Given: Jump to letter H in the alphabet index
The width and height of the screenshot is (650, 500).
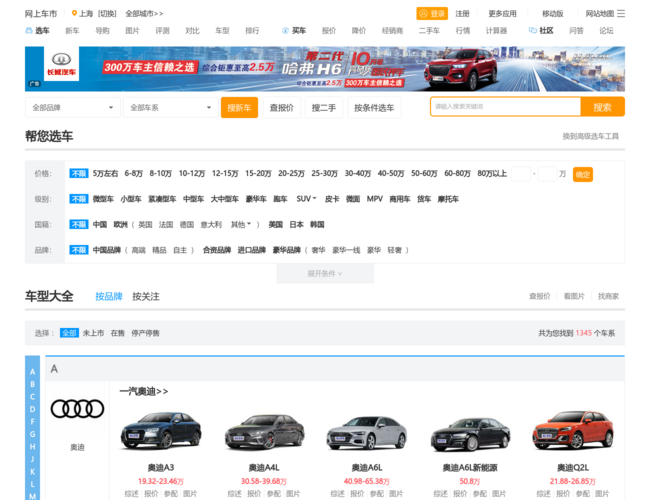Looking at the screenshot, I should pos(32,447).
